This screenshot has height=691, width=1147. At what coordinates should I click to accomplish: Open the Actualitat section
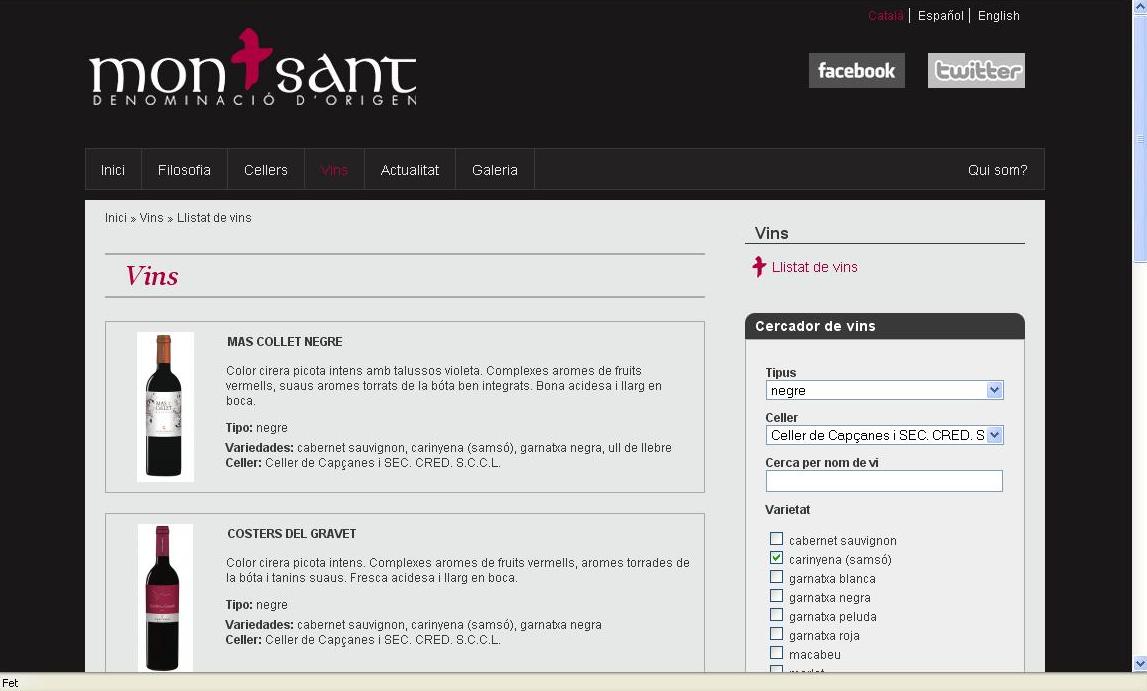coord(410,170)
